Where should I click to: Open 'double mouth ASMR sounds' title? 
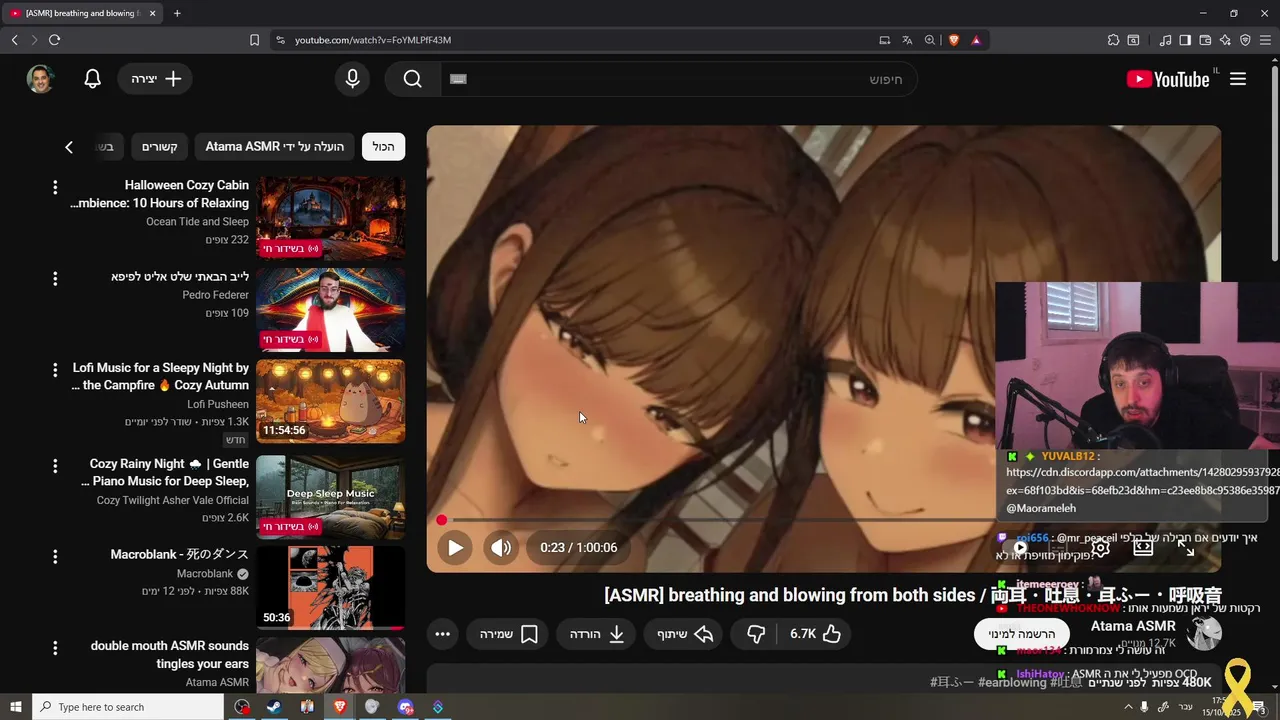click(170, 655)
